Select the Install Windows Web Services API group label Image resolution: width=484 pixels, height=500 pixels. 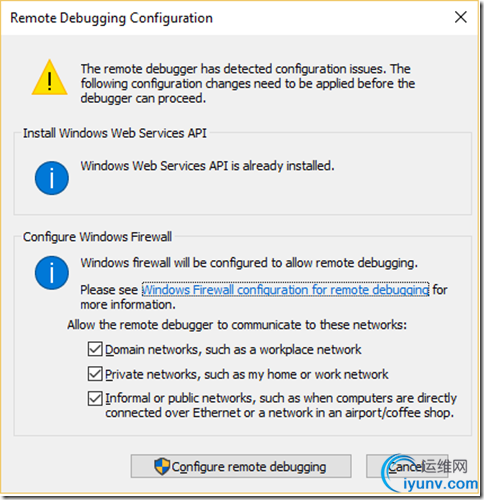[x=115, y=133]
